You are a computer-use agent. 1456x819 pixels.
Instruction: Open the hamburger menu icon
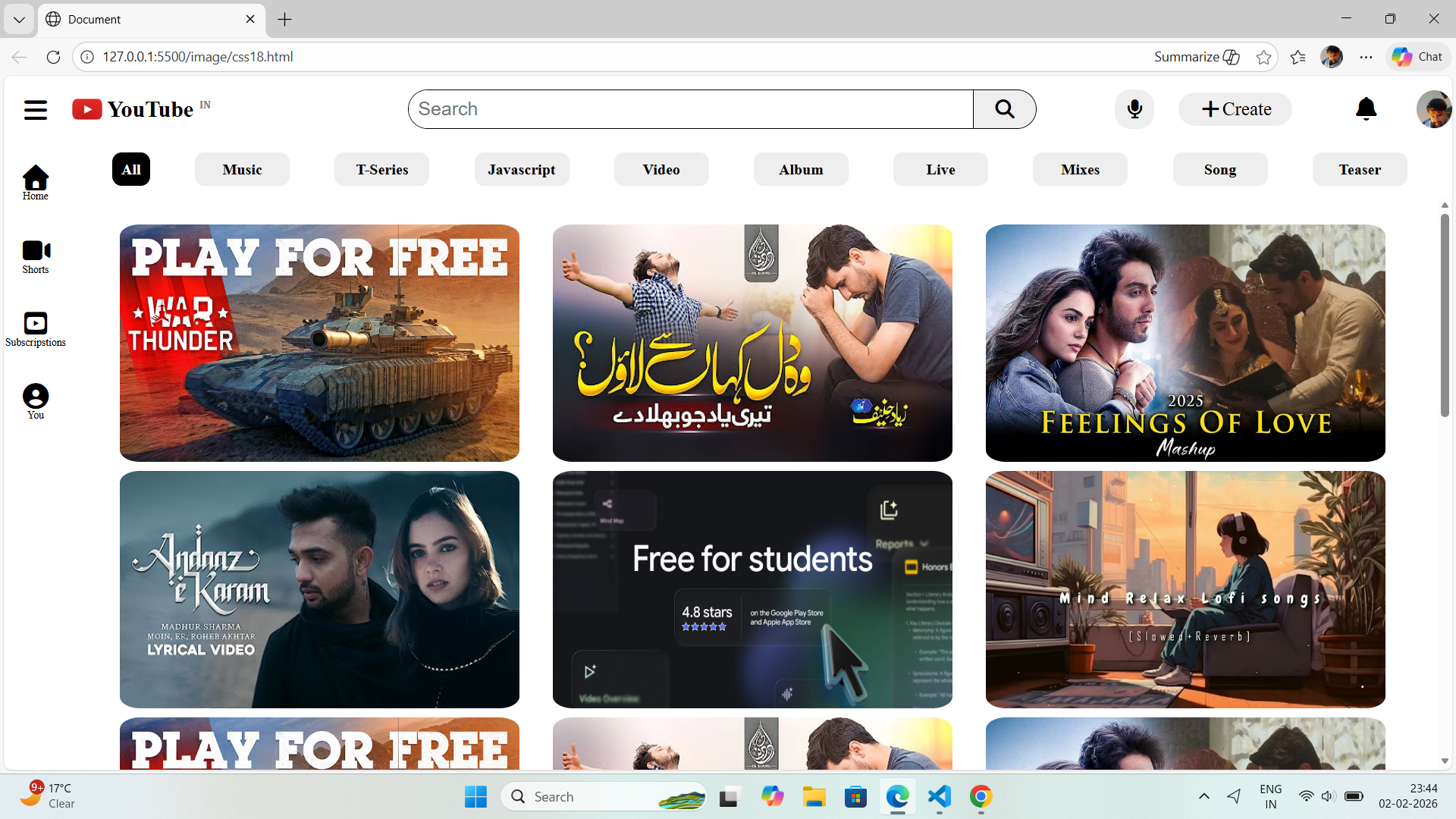[35, 110]
